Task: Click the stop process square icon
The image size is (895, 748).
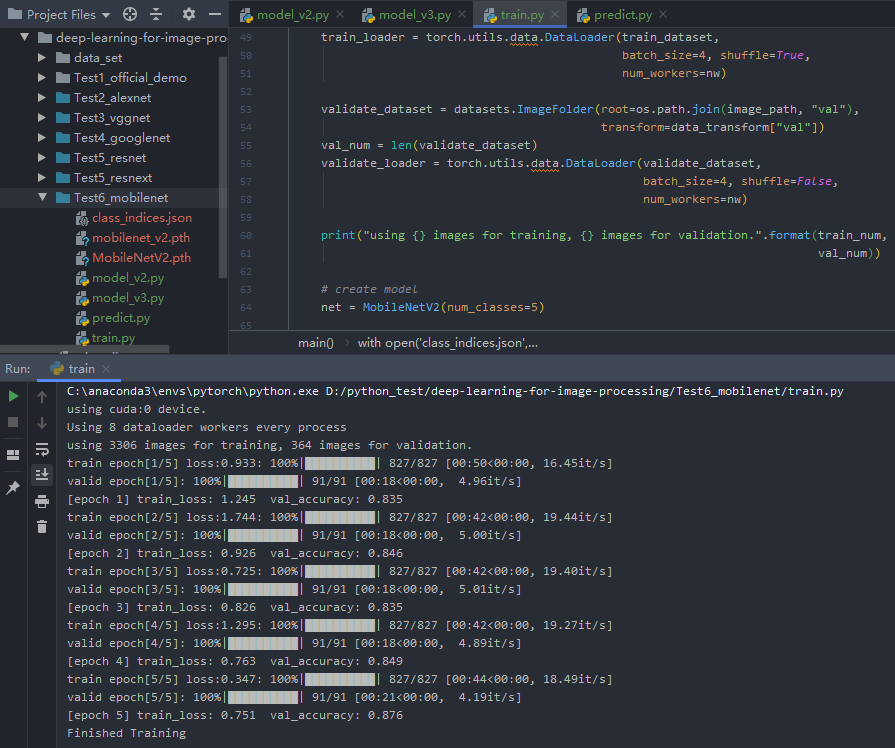Action: pyautogui.click(x=13, y=423)
